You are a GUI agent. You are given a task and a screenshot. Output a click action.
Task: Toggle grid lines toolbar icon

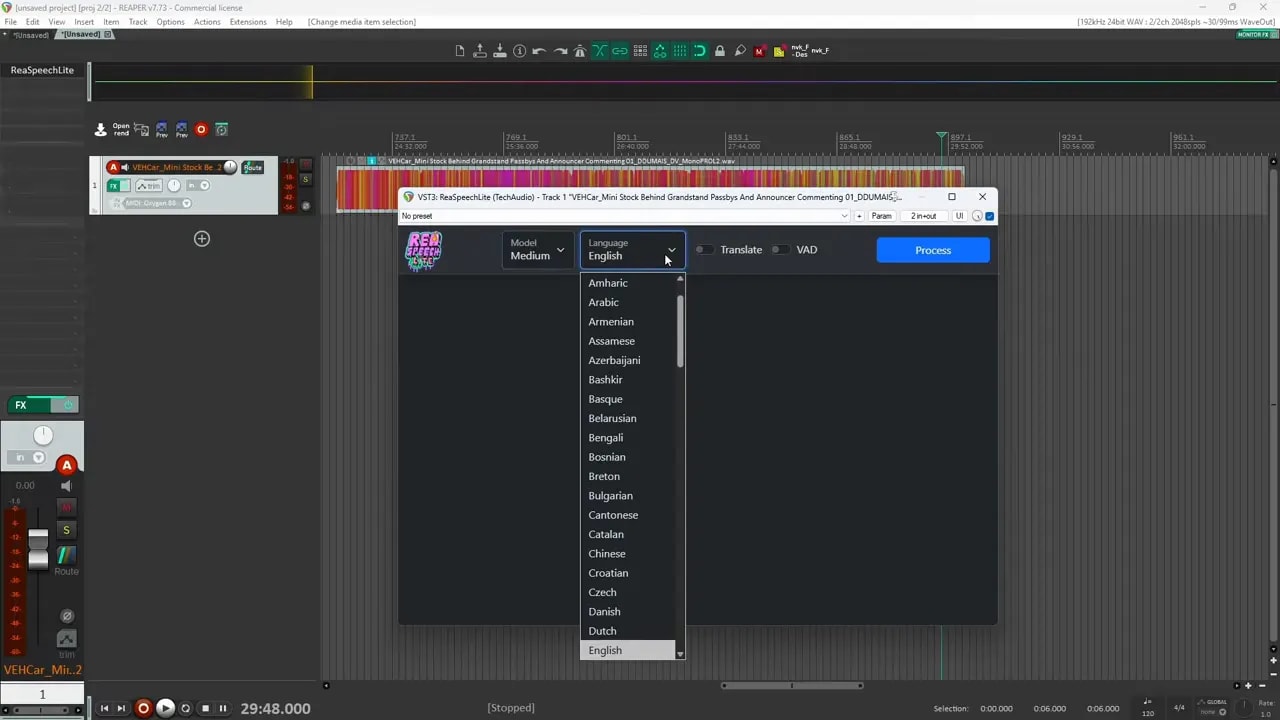click(x=680, y=51)
